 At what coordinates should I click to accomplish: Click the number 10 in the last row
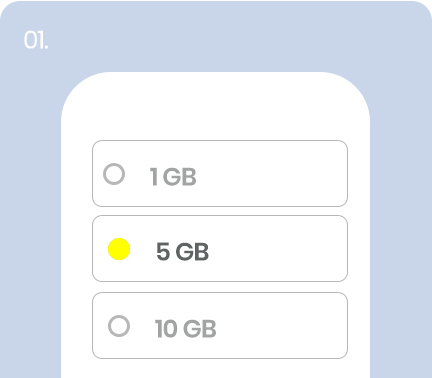166,329
